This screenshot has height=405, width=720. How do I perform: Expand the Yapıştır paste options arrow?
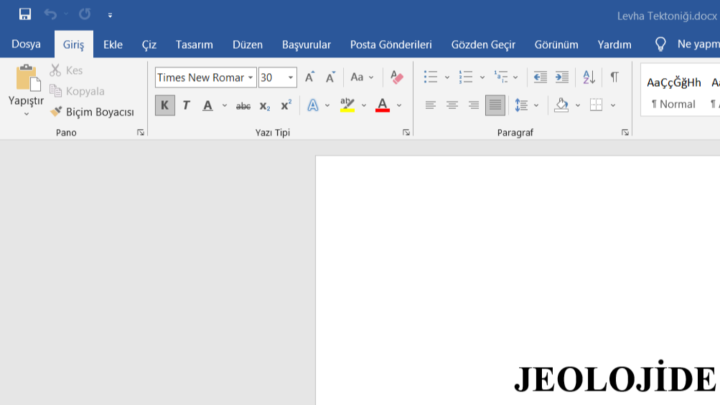(26, 114)
